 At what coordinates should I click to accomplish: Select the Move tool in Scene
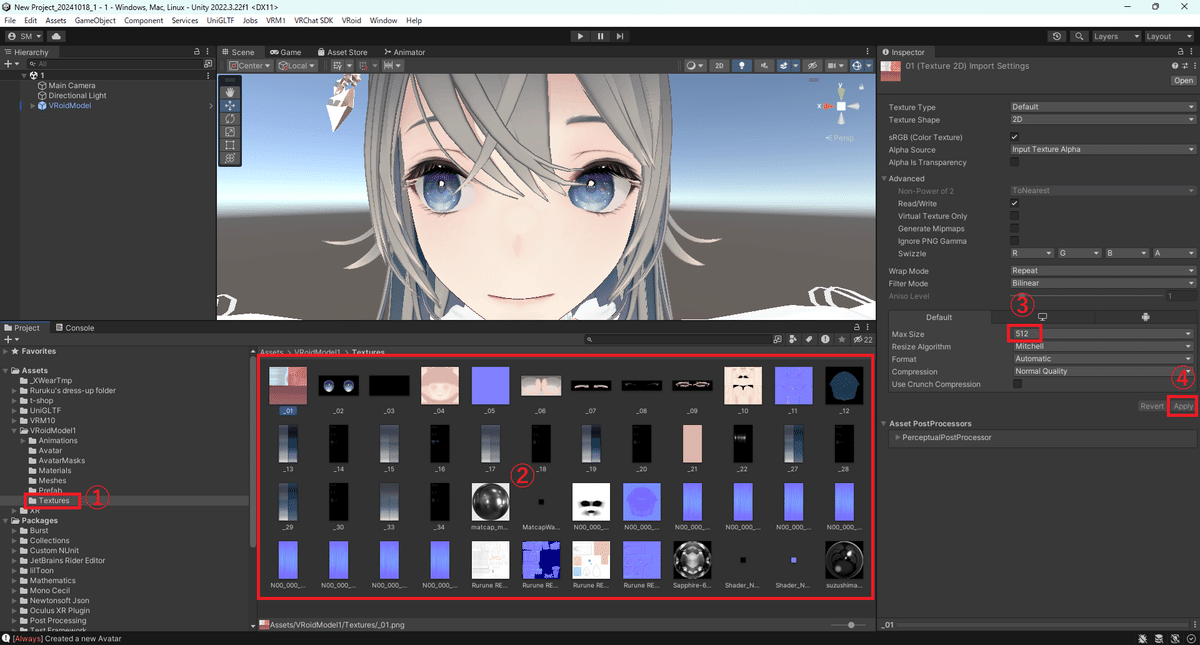click(x=230, y=105)
